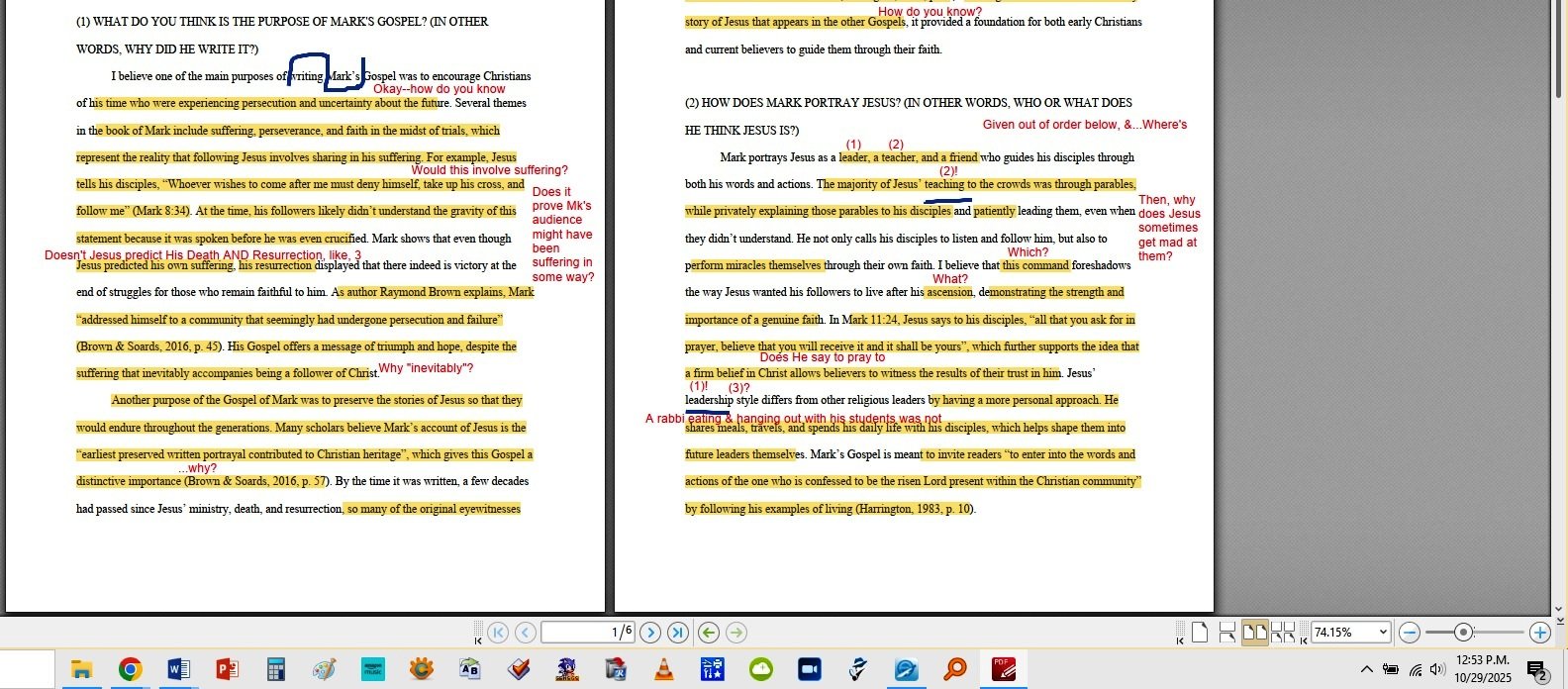Viewport: 1568px width, 689px height.
Task: Click the red "Which?" annotation
Action: click(x=1028, y=252)
